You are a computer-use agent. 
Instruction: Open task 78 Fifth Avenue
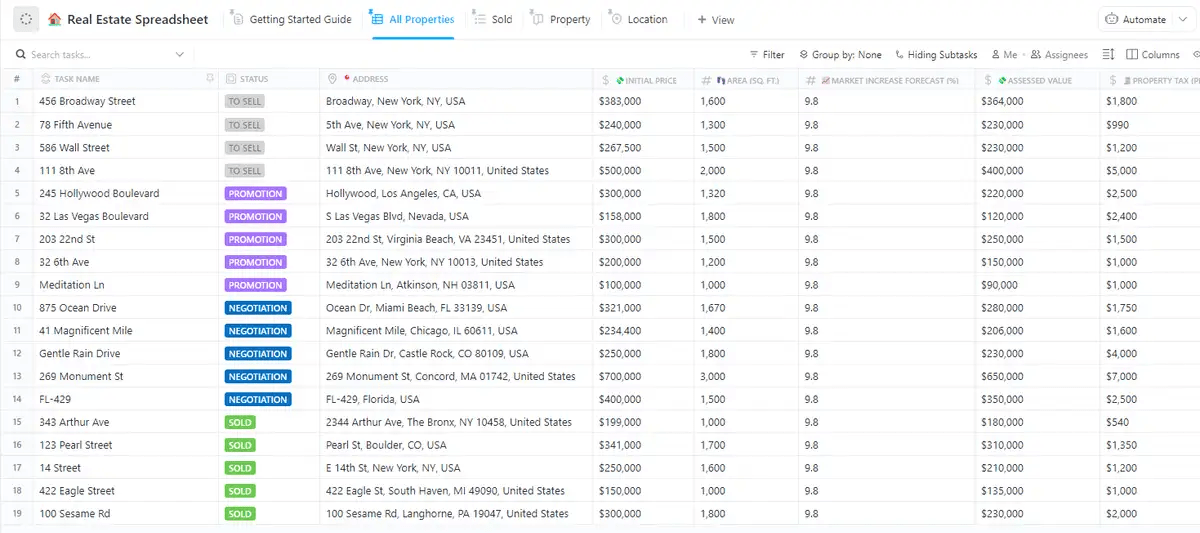[75, 125]
